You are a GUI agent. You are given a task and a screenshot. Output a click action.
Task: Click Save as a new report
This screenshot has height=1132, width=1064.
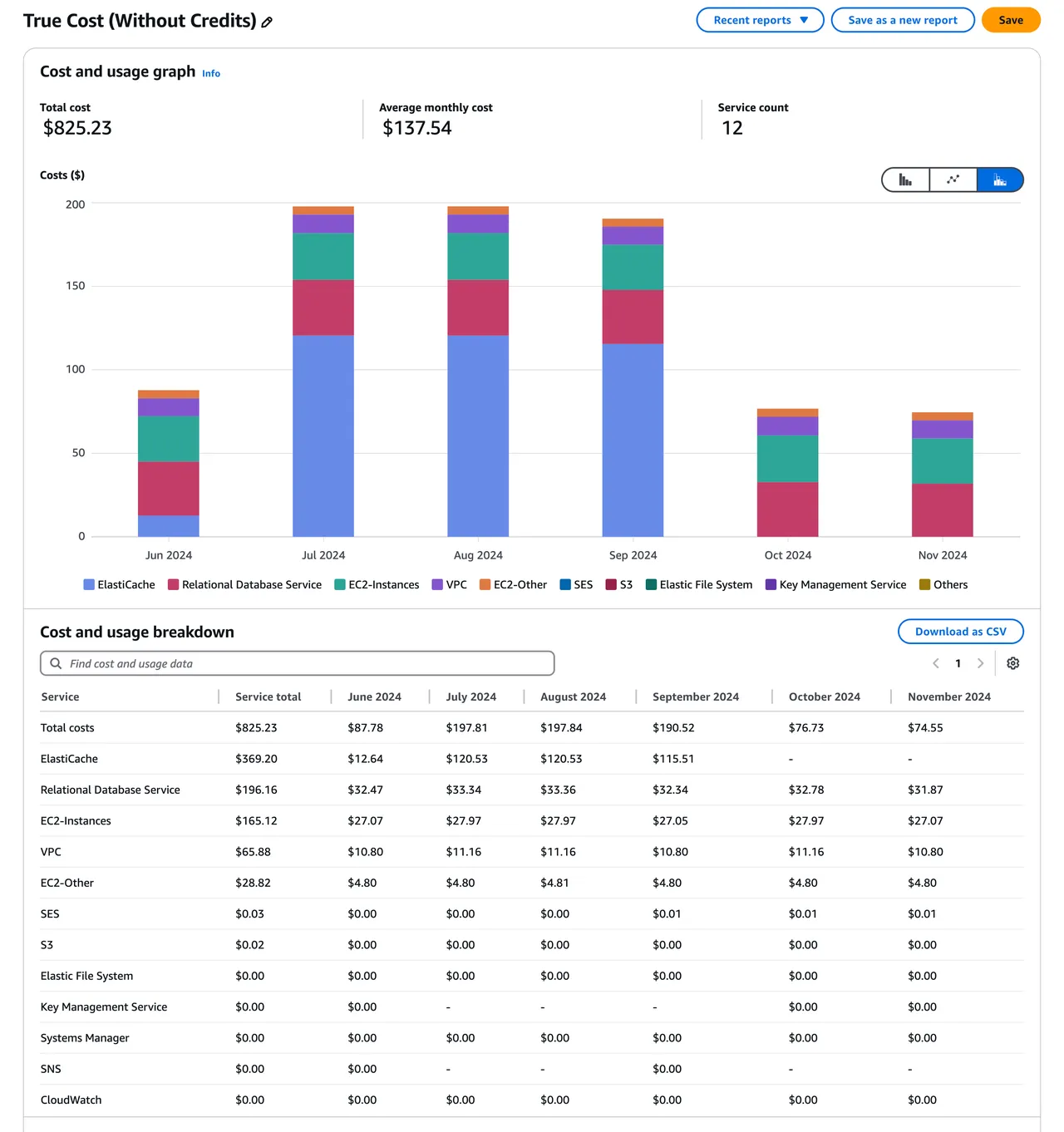click(x=903, y=20)
